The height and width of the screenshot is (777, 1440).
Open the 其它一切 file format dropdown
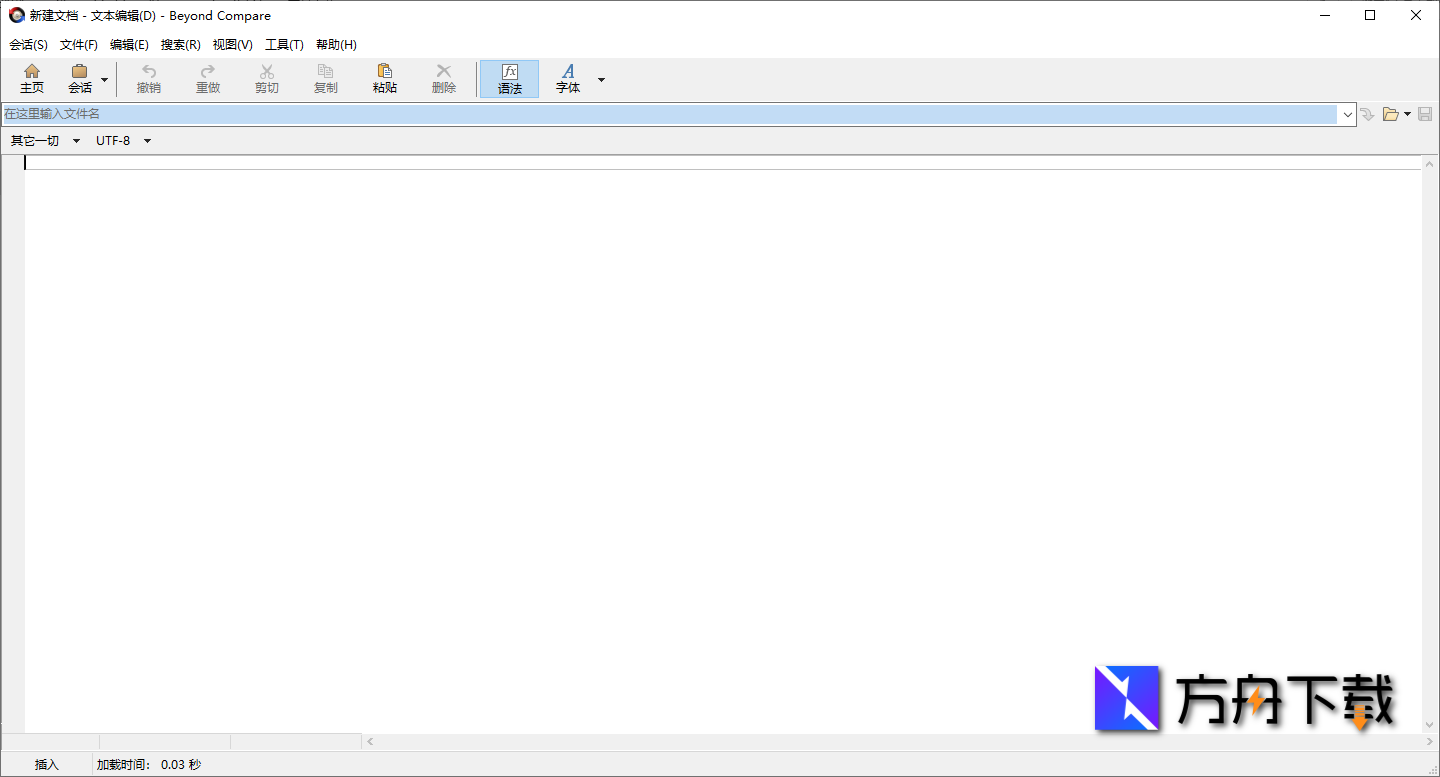click(45, 141)
